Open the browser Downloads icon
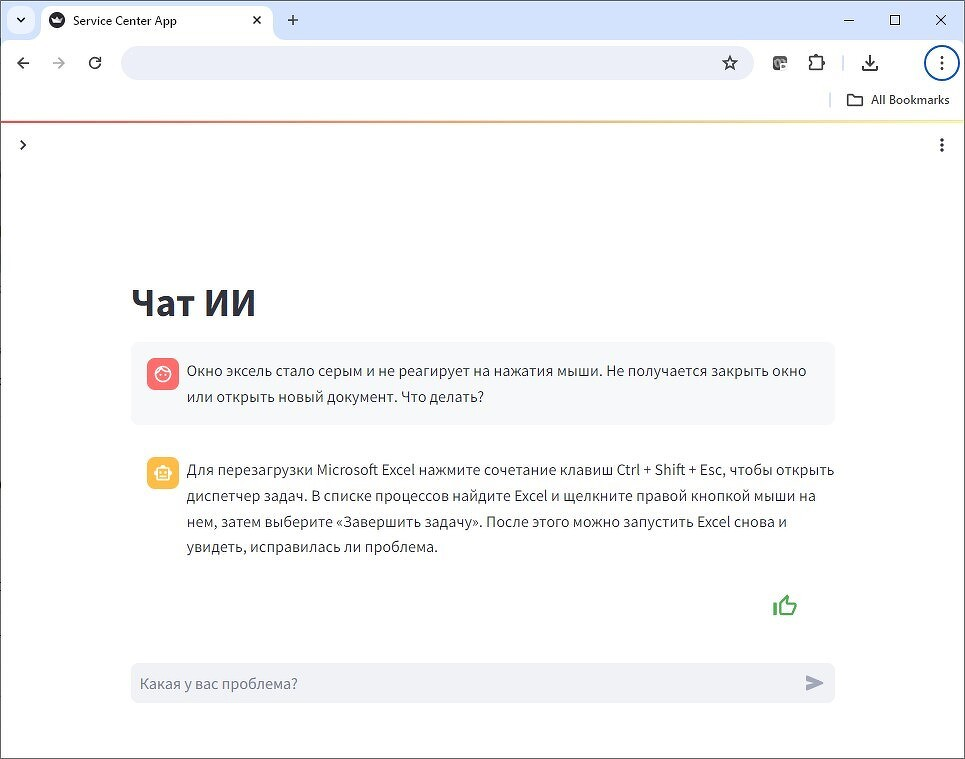 (x=870, y=63)
